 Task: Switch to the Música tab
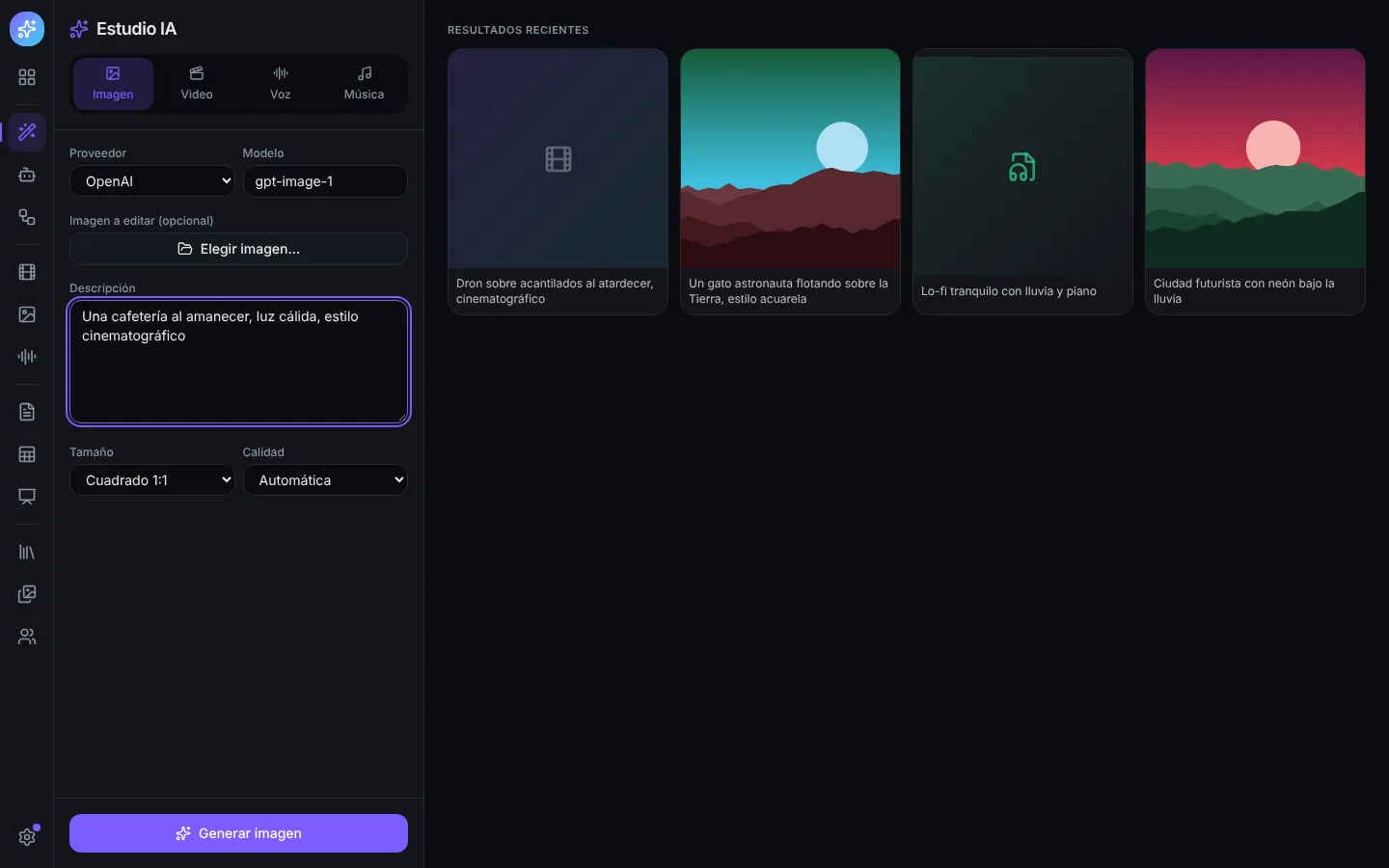click(364, 84)
